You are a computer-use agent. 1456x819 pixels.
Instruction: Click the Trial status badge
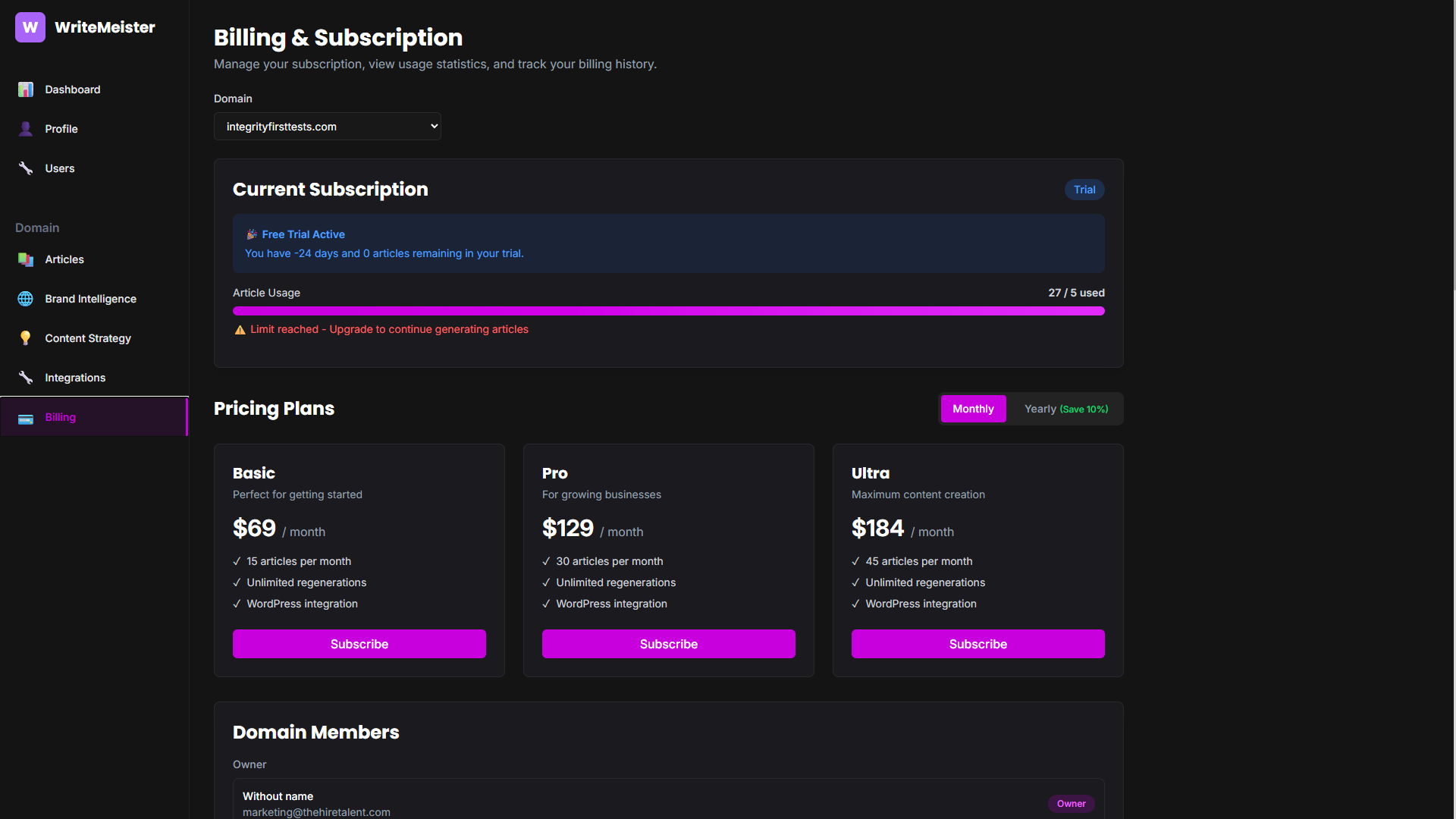coord(1084,190)
